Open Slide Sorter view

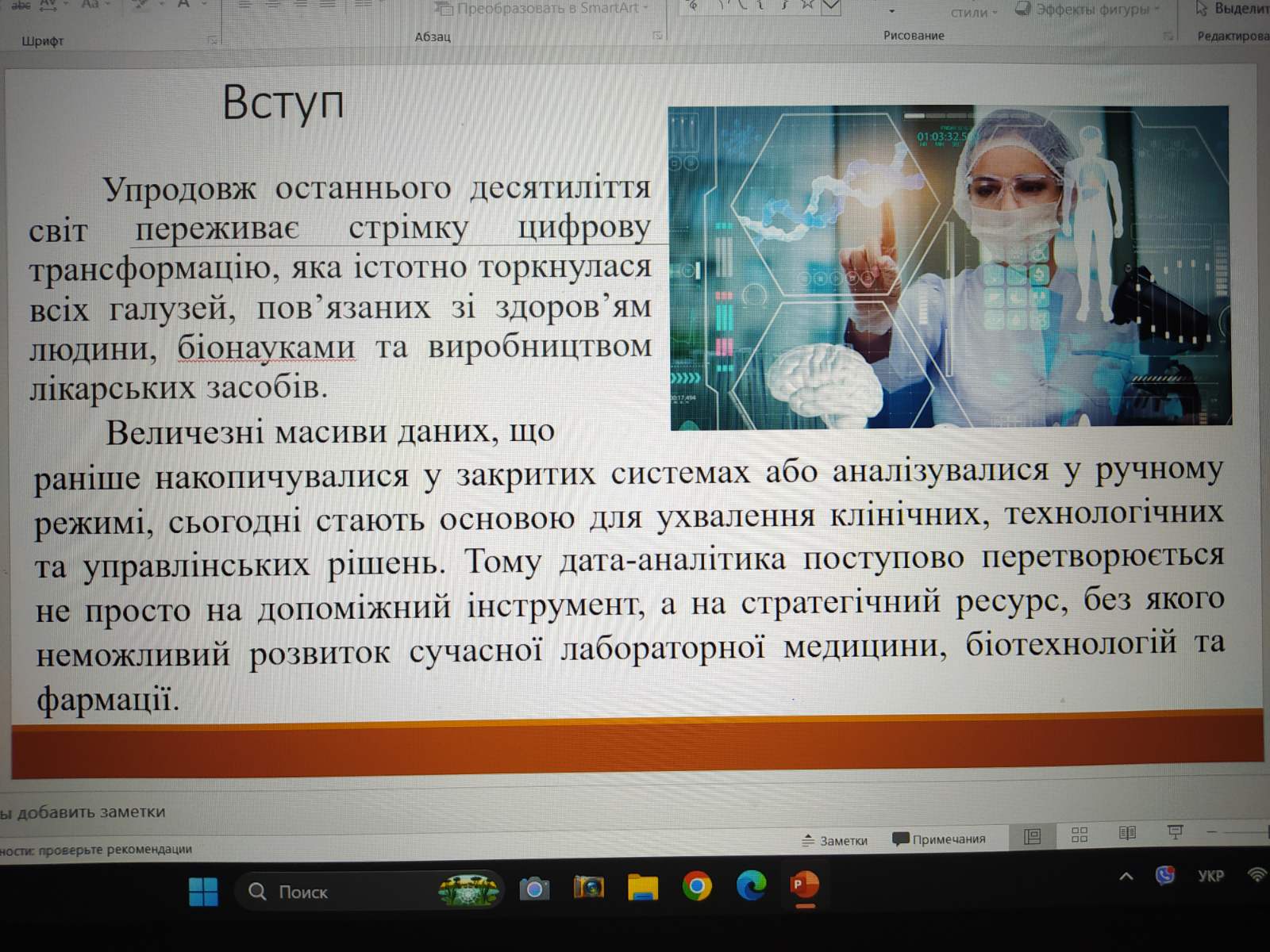tap(1079, 835)
